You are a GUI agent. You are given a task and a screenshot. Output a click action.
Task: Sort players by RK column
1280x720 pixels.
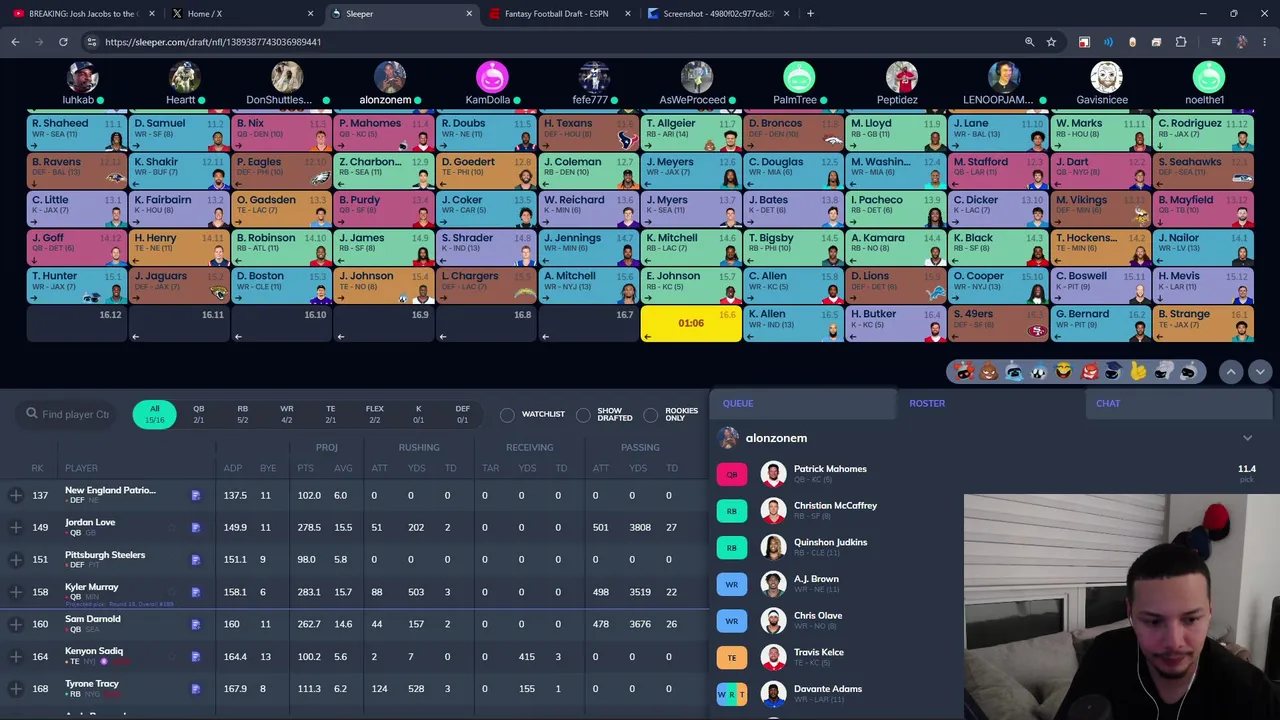37,468
